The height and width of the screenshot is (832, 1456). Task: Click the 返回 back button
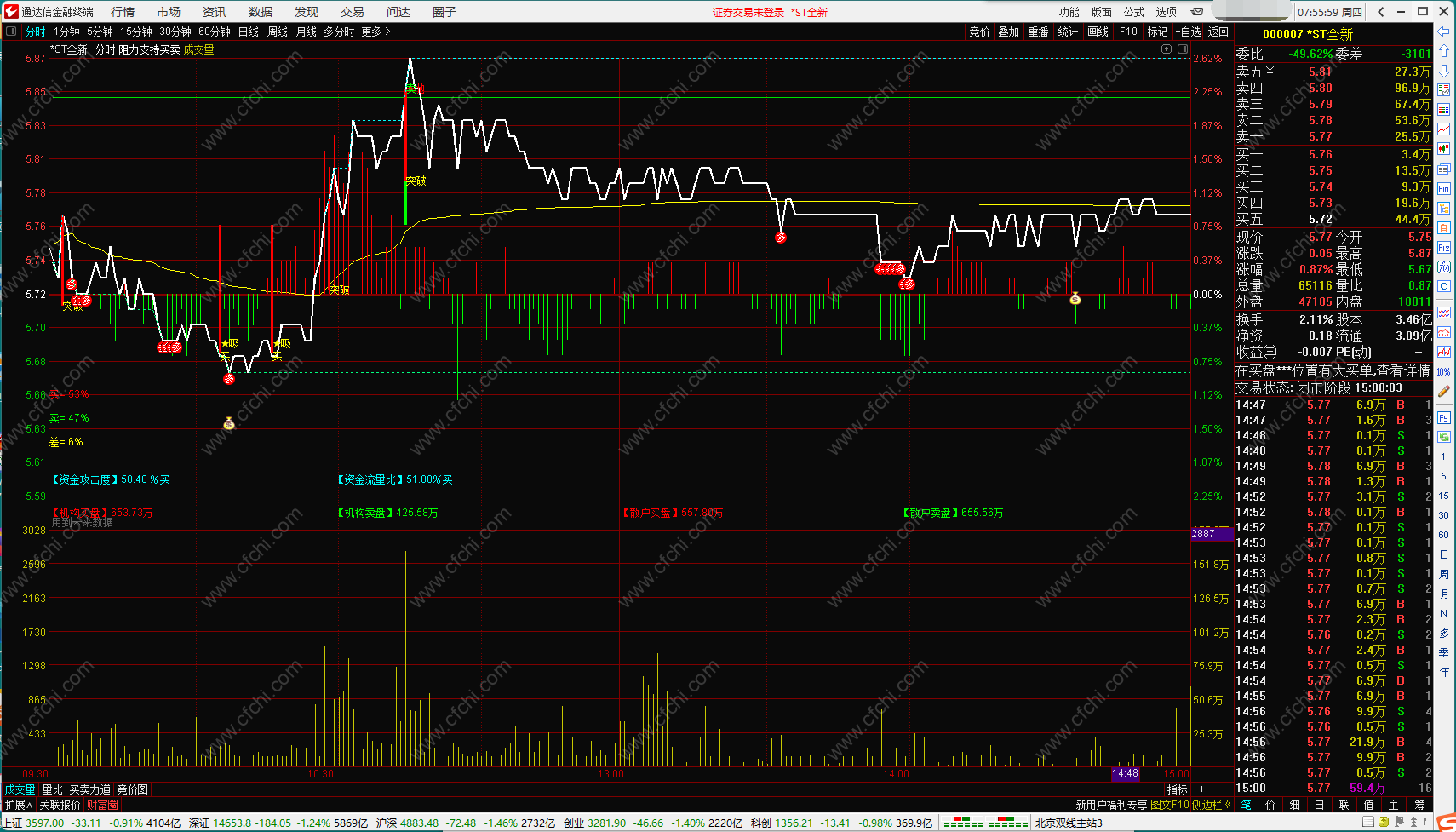pos(1218,32)
